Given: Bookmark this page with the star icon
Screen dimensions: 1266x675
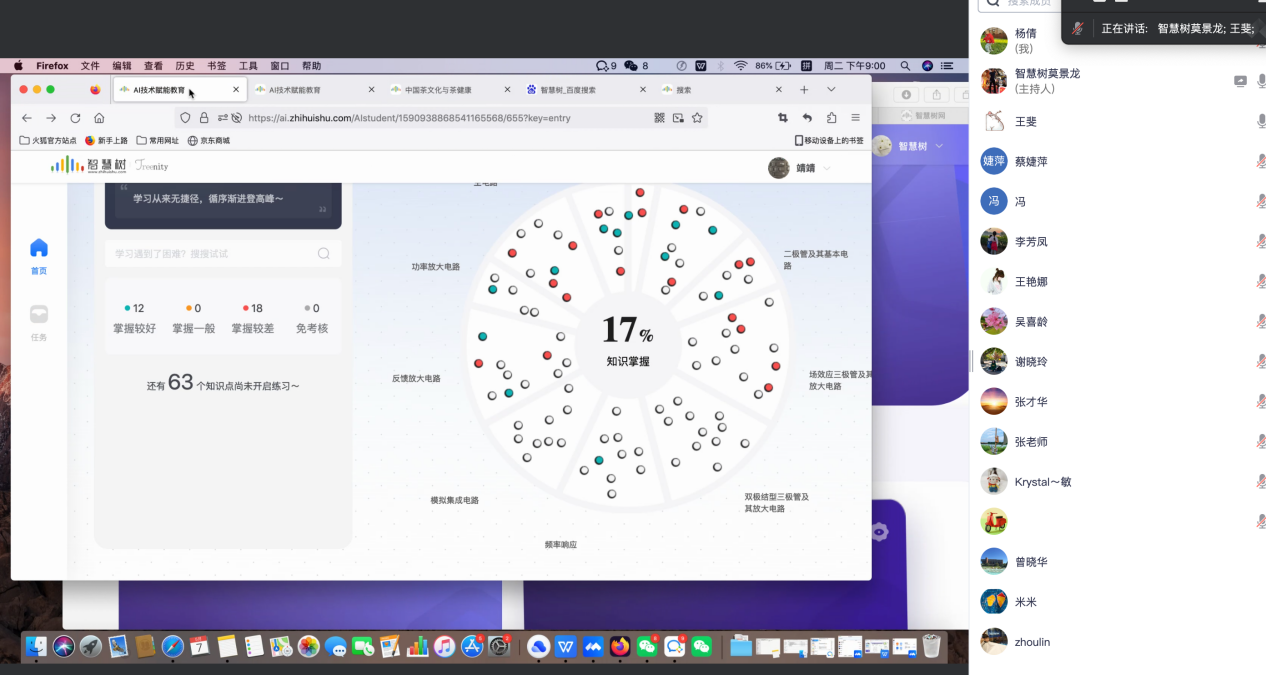Looking at the screenshot, I should [x=697, y=118].
